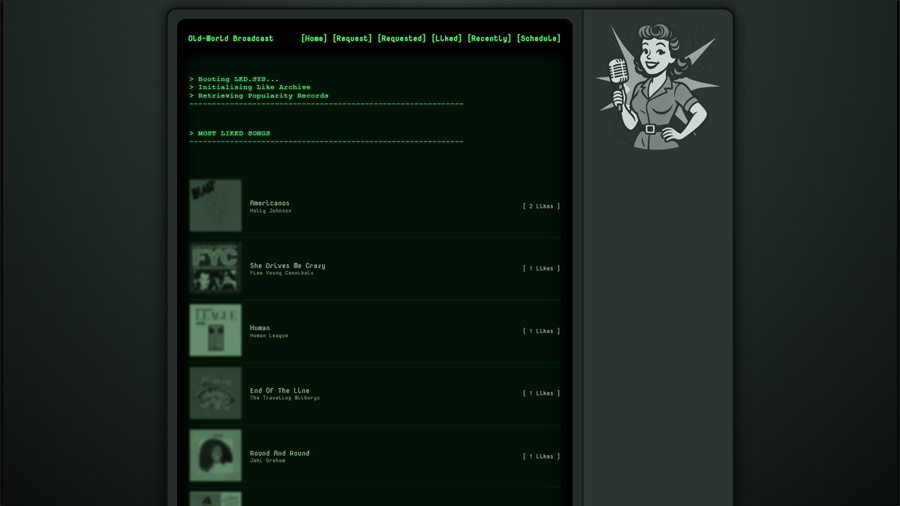This screenshot has height=506, width=900.
Task: Open the Old-World Broadcast site title
Action: pos(231,38)
